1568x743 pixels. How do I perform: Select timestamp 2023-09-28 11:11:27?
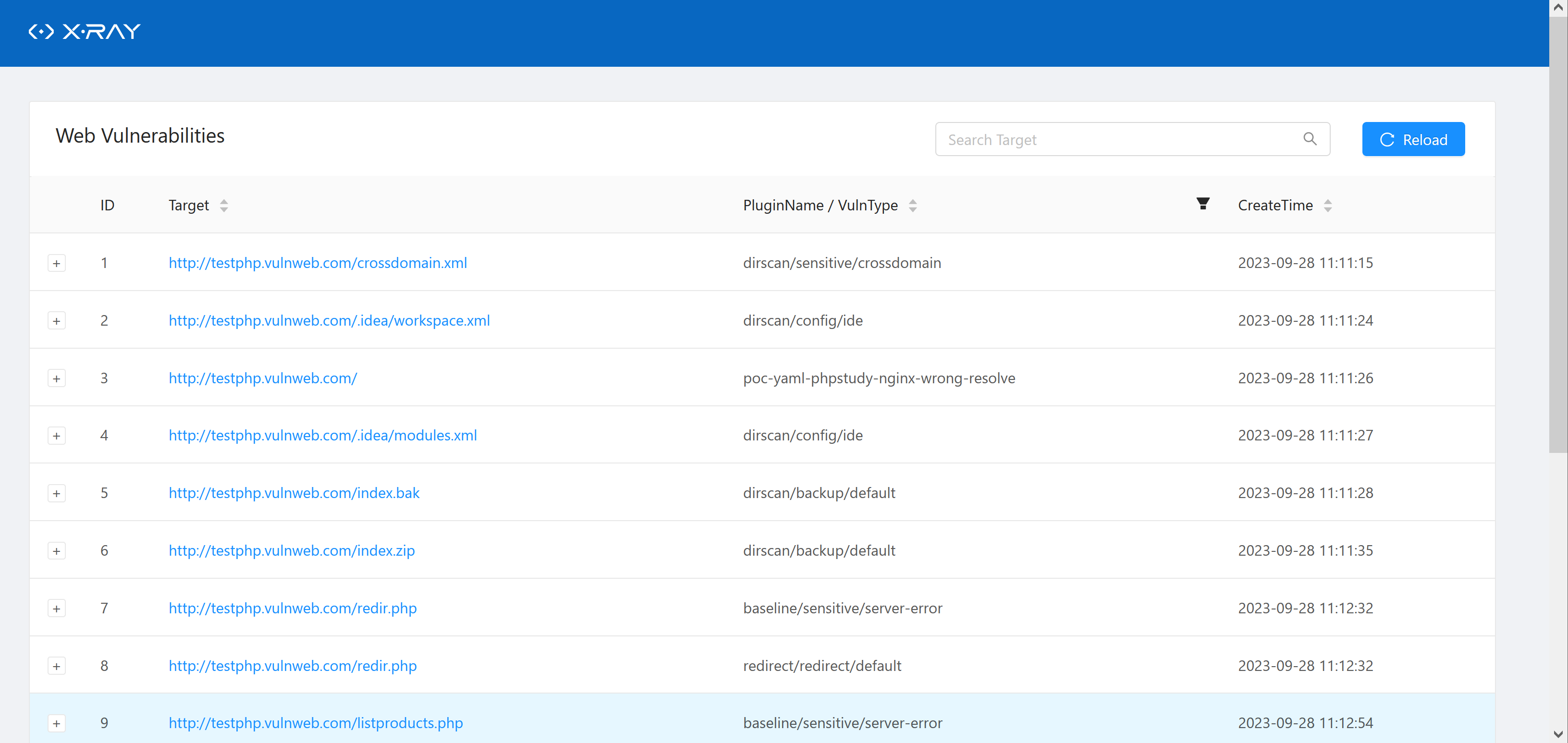pyautogui.click(x=1305, y=435)
